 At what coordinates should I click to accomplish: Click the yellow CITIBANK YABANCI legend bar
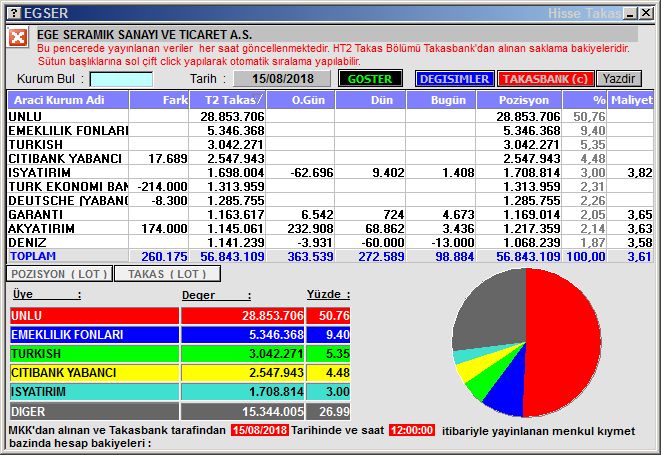pos(94,373)
